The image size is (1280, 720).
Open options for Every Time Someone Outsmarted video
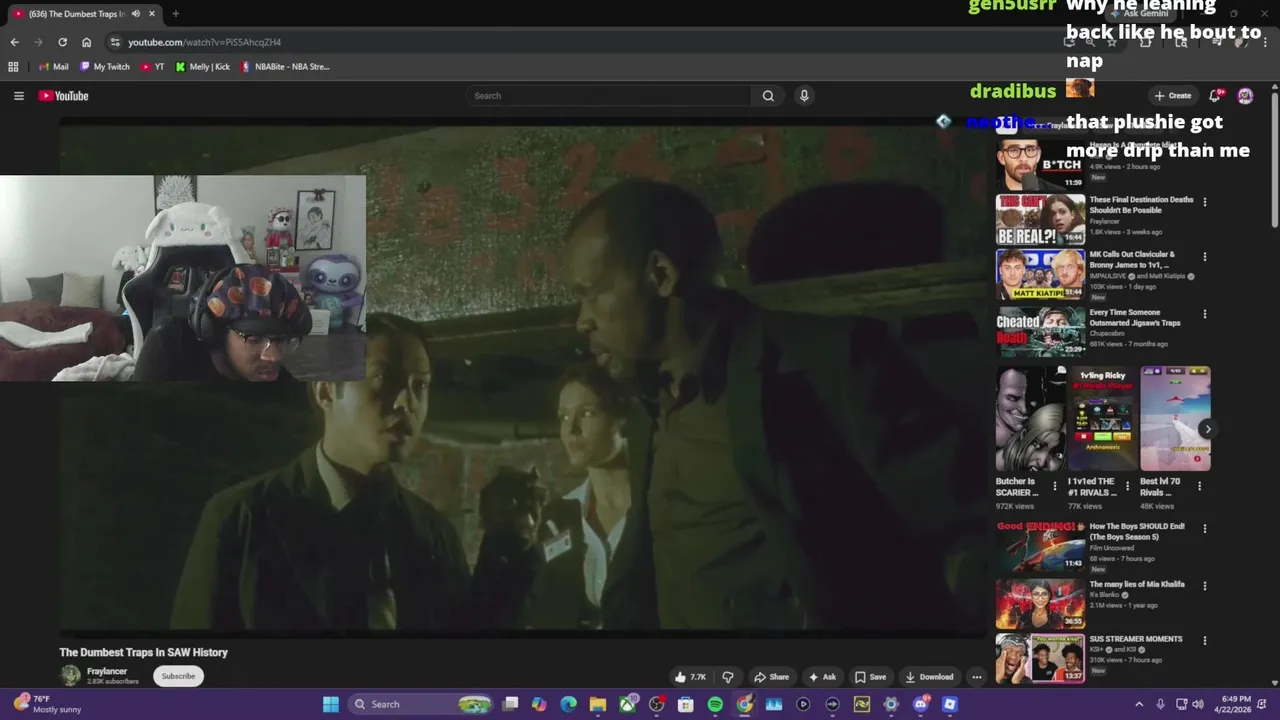point(1204,314)
